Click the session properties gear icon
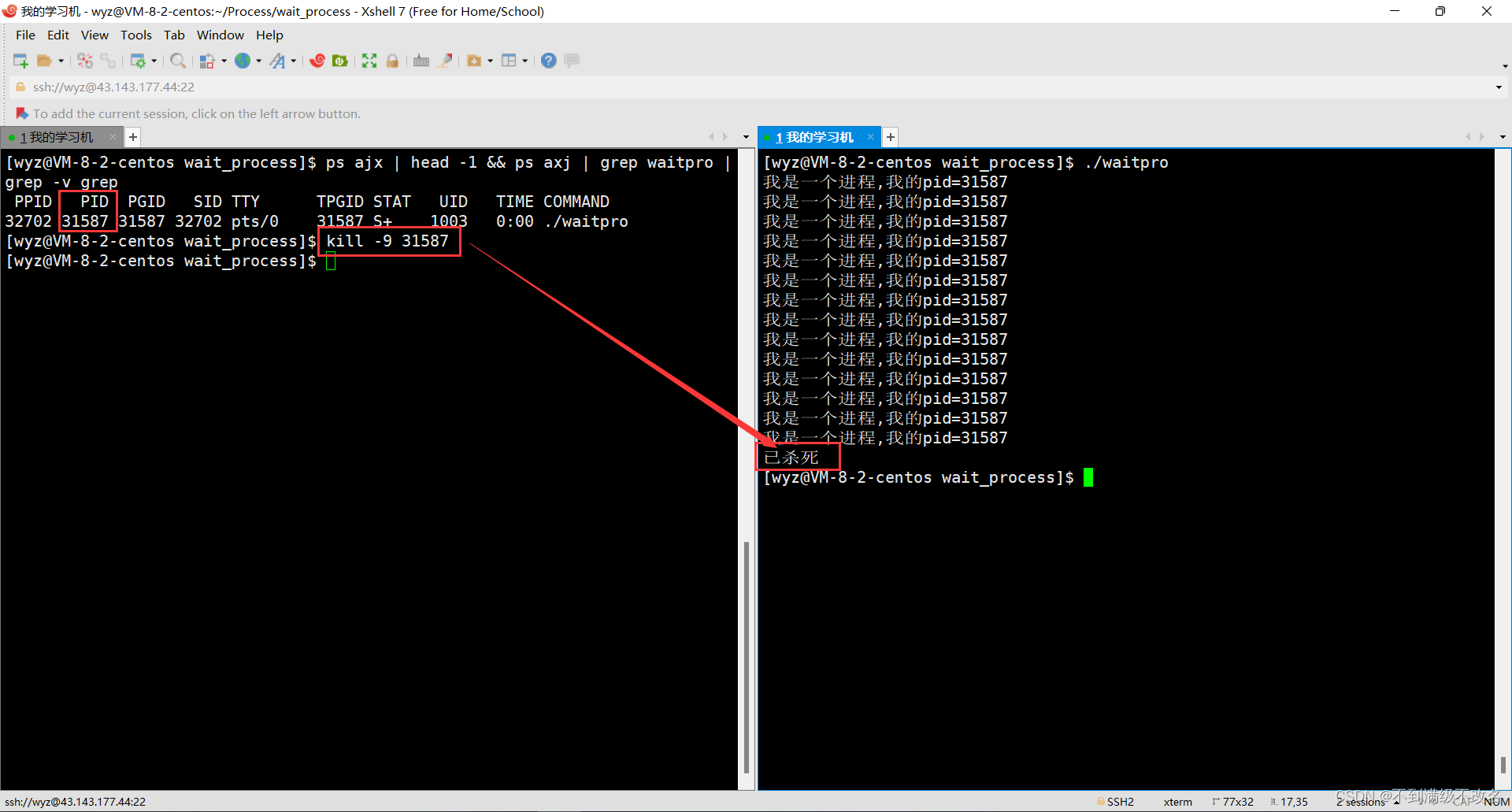The height and width of the screenshot is (812, 1512). pyautogui.click(x=139, y=61)
